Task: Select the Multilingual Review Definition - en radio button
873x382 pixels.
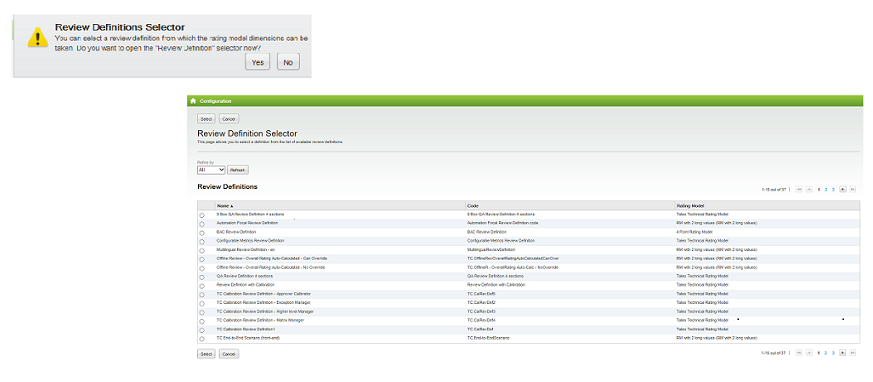Action: coord(202,250)
